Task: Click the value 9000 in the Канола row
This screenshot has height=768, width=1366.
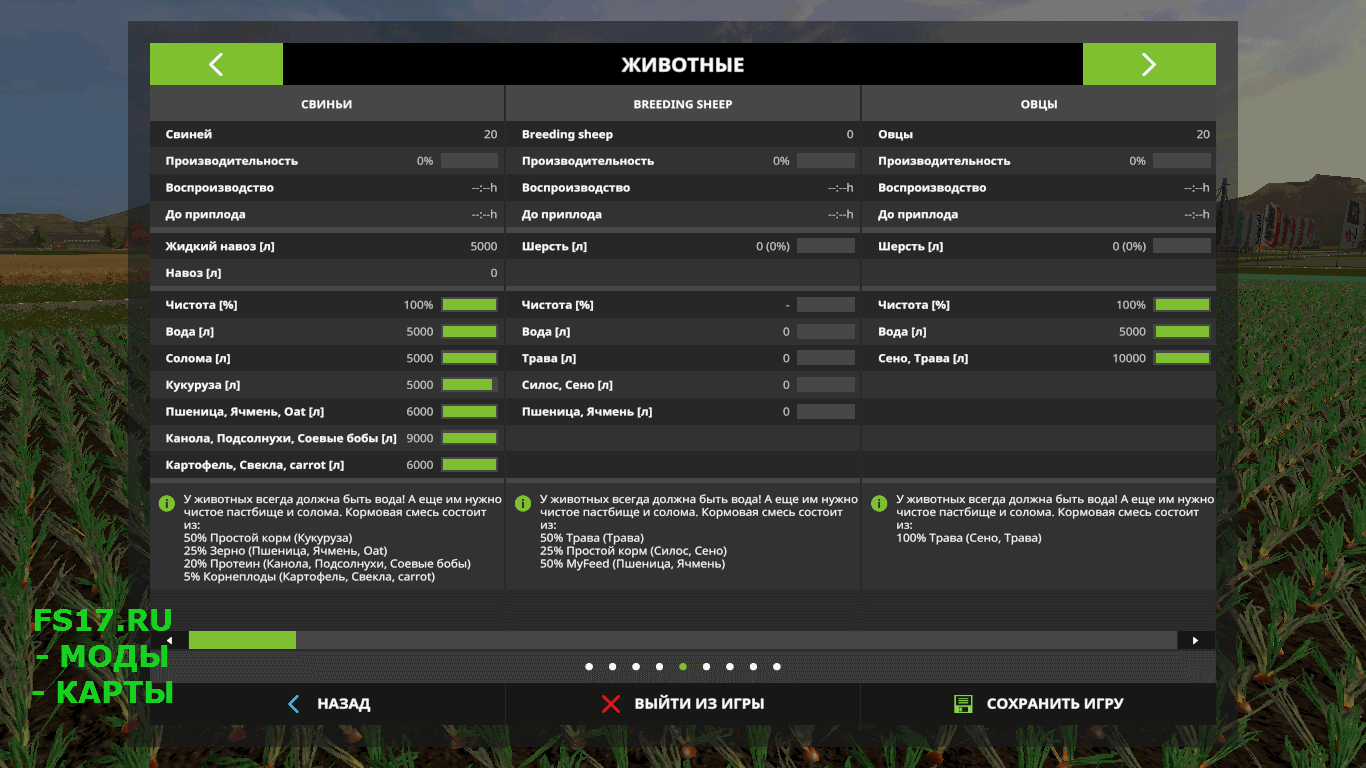Action: click(x=420, y=438)
